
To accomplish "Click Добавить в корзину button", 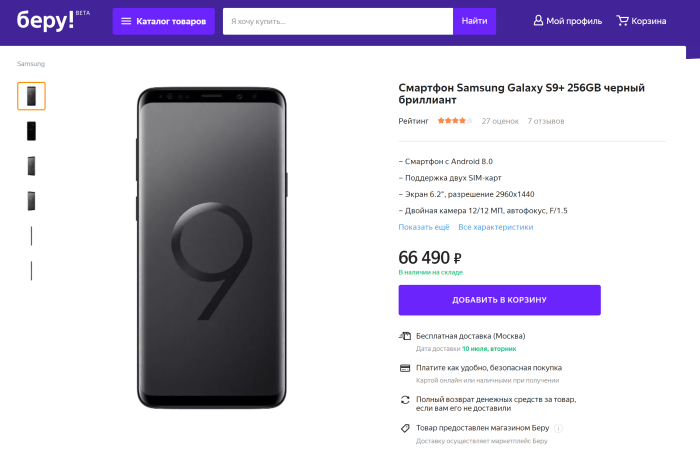I will (x=499, y=300).
